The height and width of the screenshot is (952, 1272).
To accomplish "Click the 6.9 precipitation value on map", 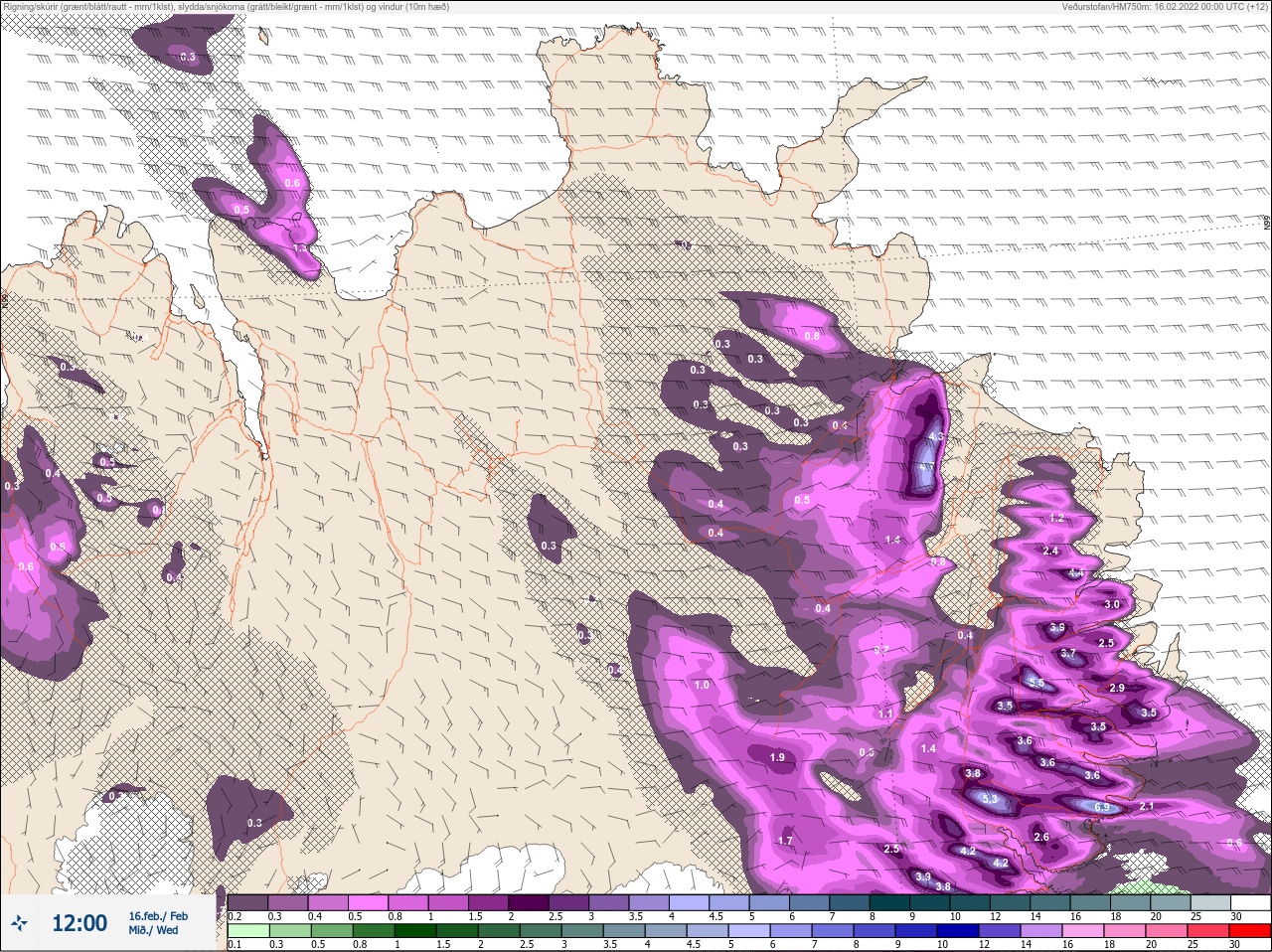I will click(x=1101, y=808).
